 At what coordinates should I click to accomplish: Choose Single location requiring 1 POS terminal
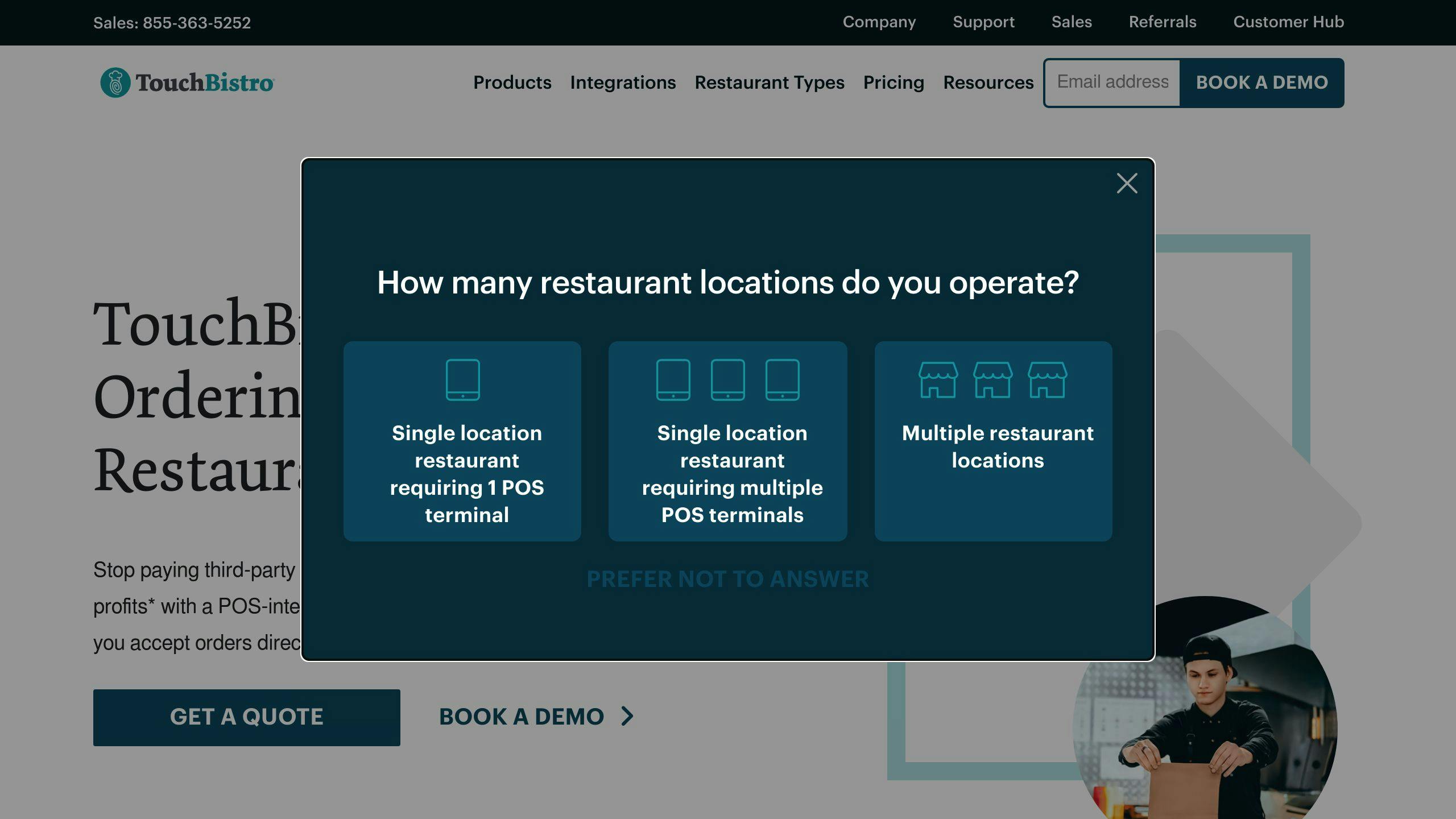(x=462, y=441)
